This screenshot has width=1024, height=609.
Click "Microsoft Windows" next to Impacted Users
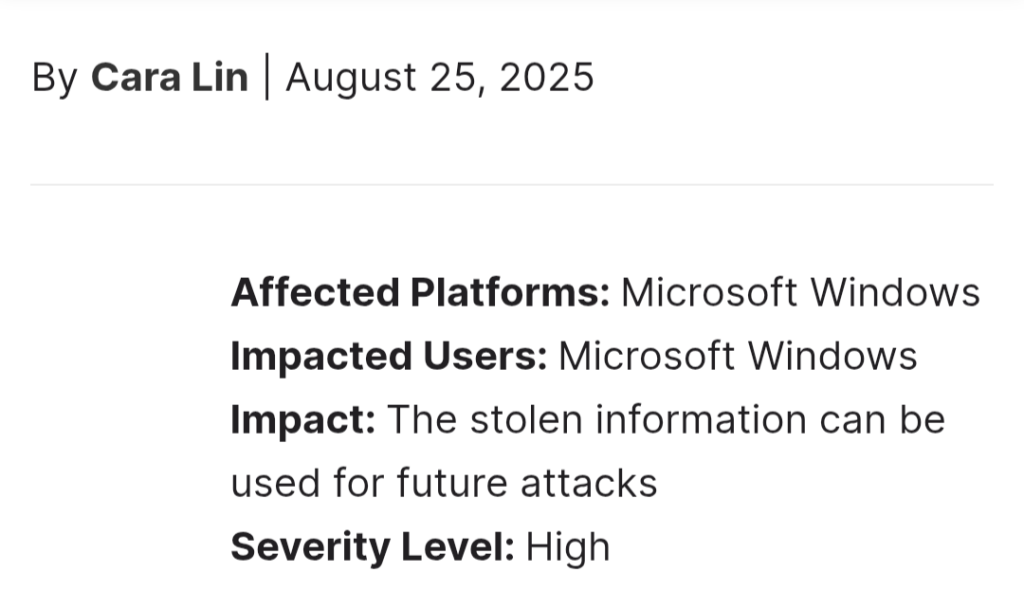point(738,356)
